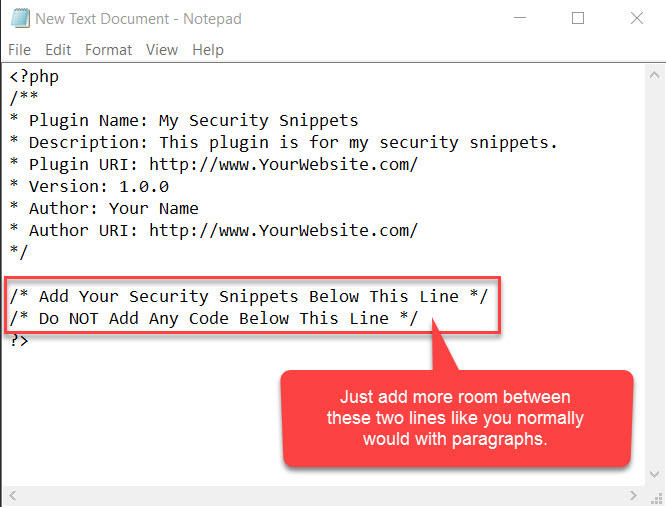Maximize the Notepad window

(x=578, y=18)
